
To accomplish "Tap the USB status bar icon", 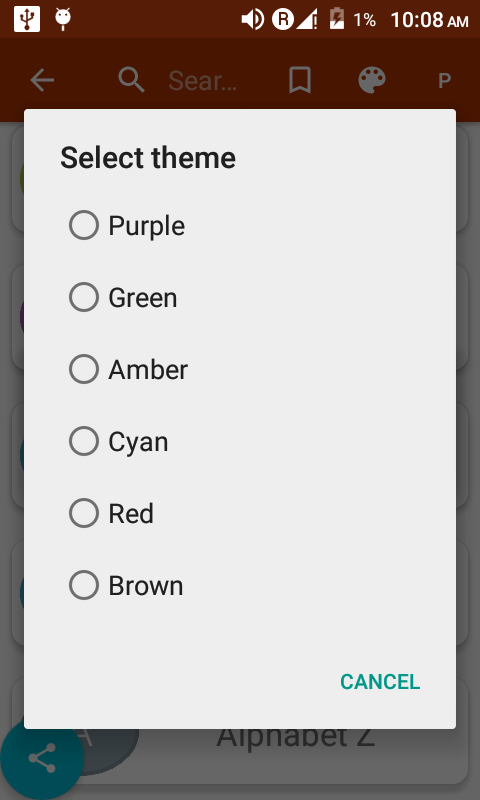I will pos(27,19).
